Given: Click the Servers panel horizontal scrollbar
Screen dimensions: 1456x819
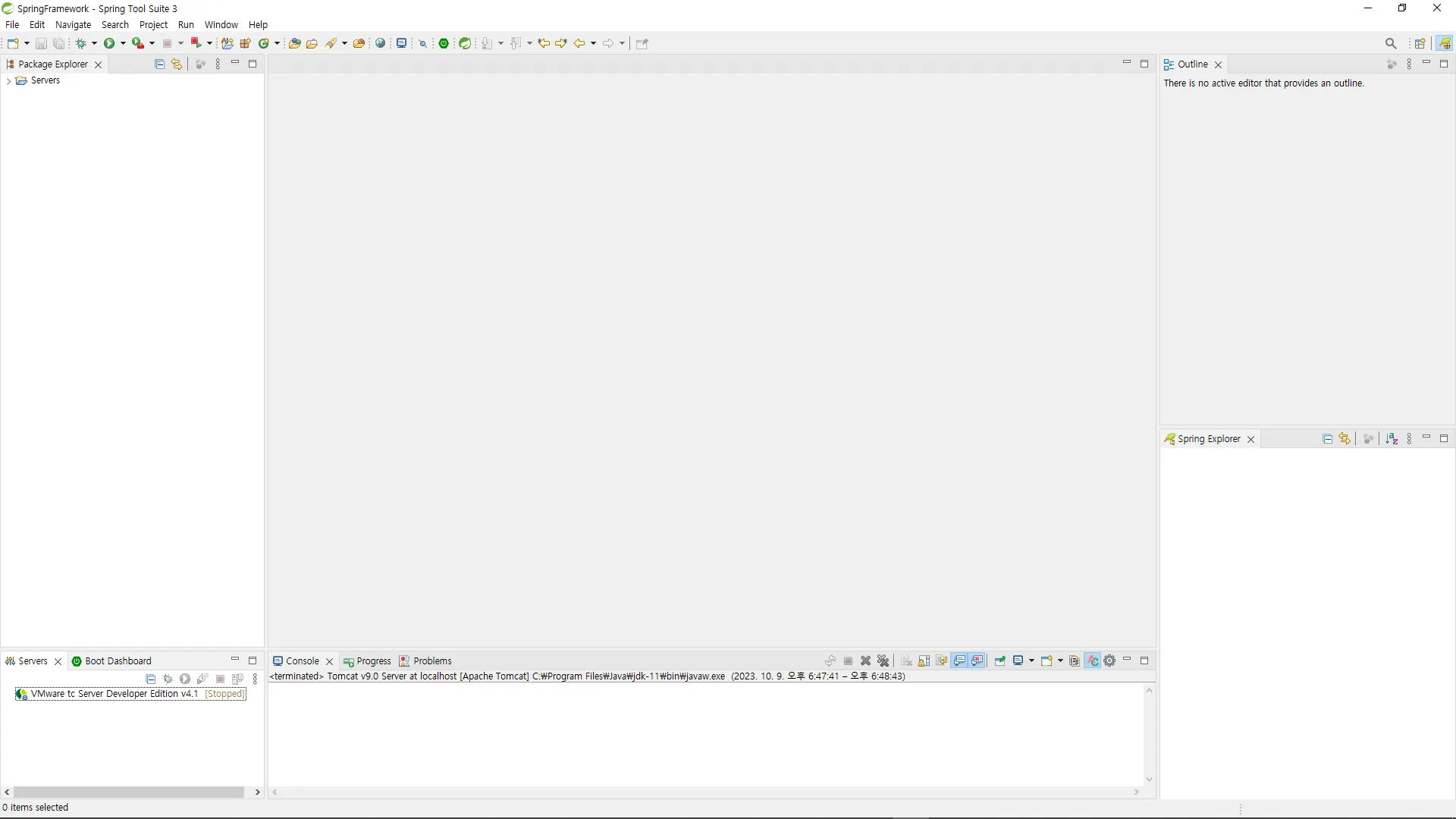Looking at the screenshot, I should point(129,792).
